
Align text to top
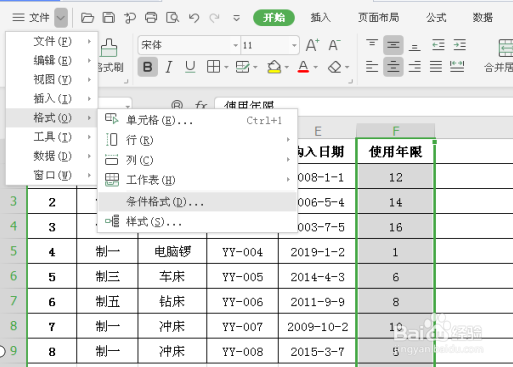[372, 45]
